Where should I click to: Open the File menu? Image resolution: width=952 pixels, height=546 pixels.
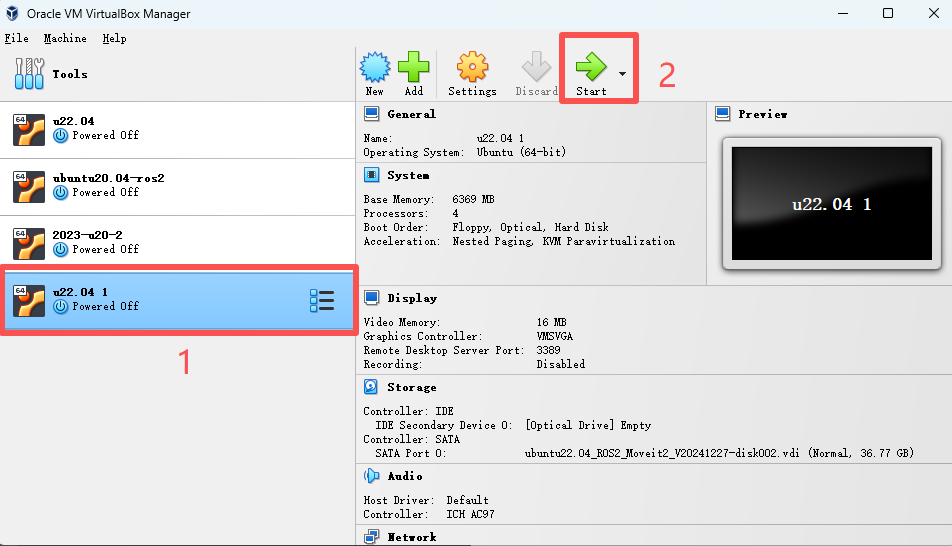pos(16,38)
